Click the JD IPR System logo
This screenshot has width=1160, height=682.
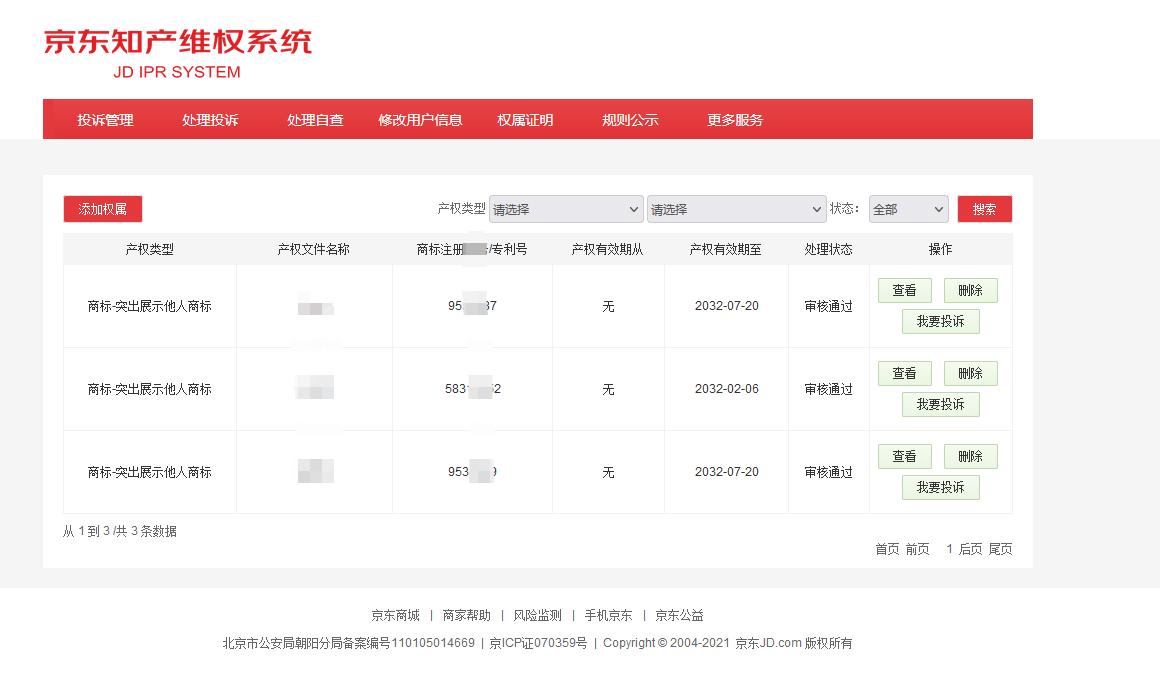pos(176,52)
